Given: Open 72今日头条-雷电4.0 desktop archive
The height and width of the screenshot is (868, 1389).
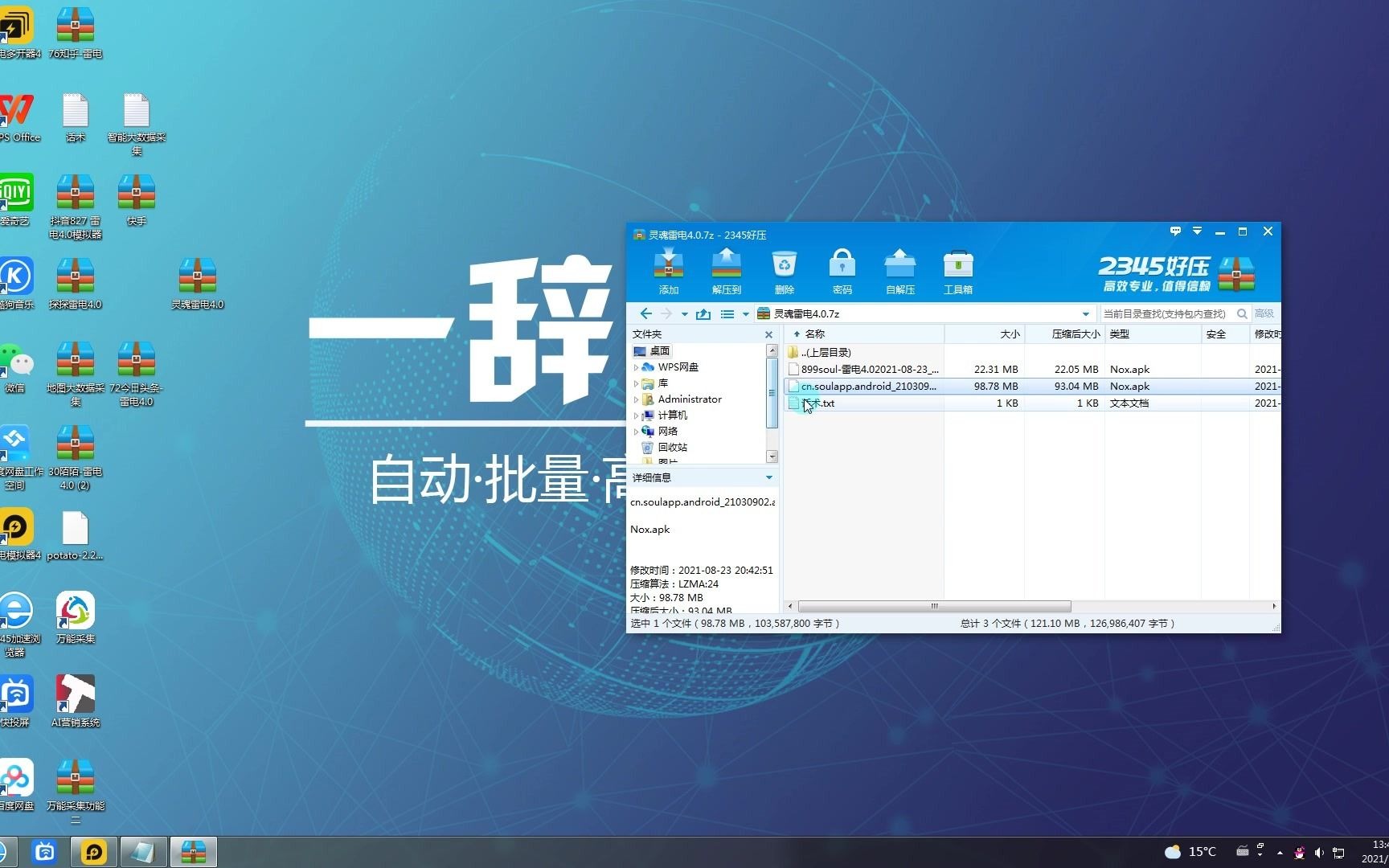Looking at the screenshot, I should coord(136,375).
